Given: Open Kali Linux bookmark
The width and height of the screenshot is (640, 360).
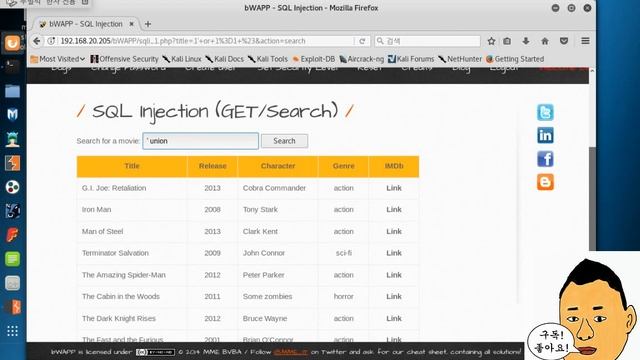Looking at the screenshot, I should pyautogui.click(x=182, y=59).
